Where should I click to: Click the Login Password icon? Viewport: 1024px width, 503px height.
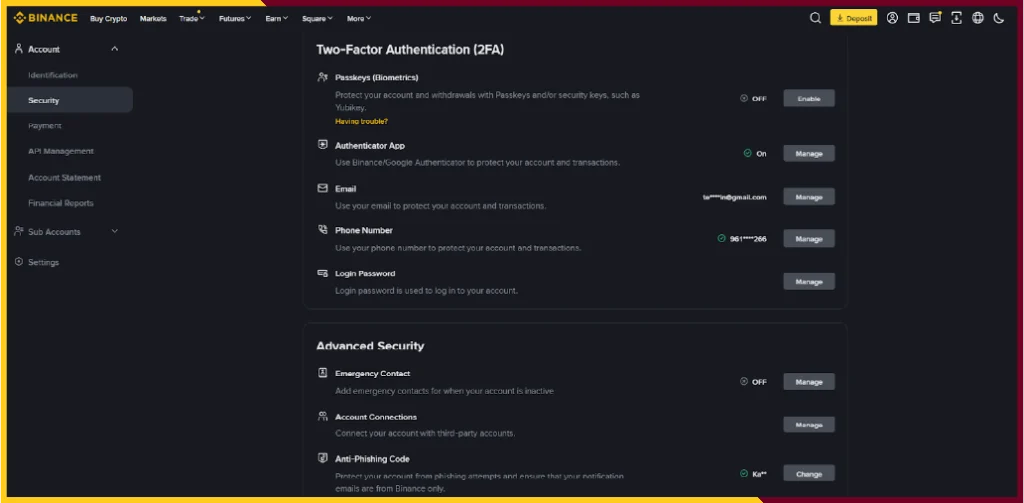[x=322, y=273]
